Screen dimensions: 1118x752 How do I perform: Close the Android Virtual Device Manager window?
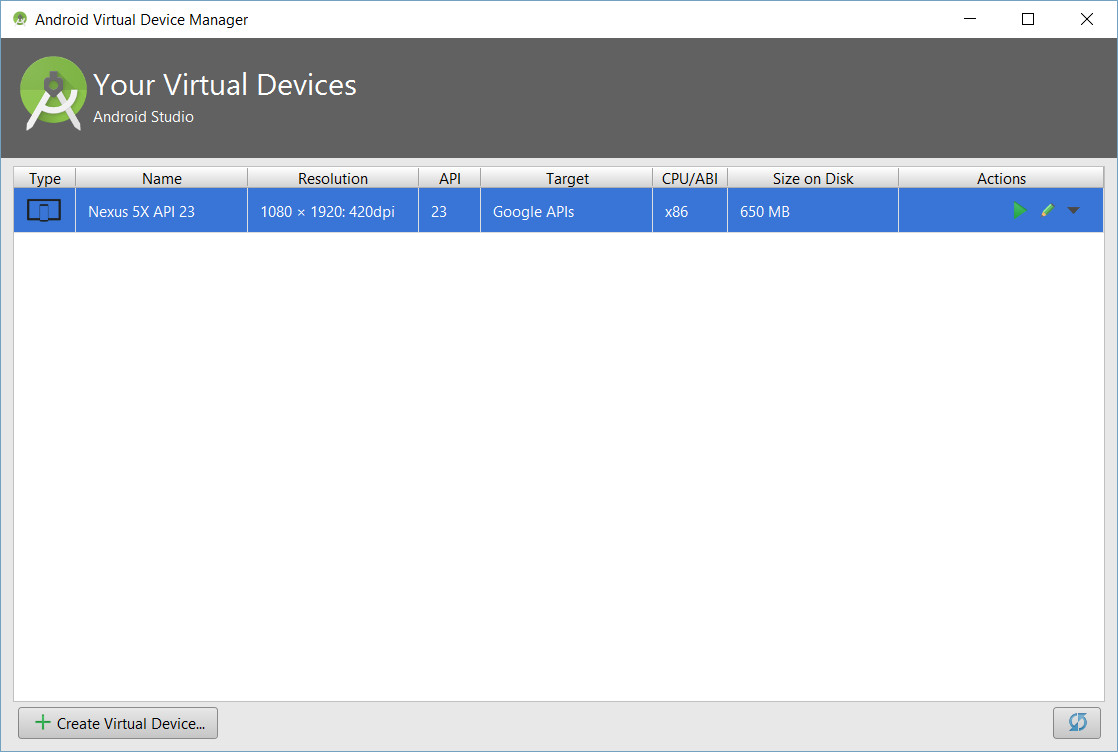point(1087,19)
